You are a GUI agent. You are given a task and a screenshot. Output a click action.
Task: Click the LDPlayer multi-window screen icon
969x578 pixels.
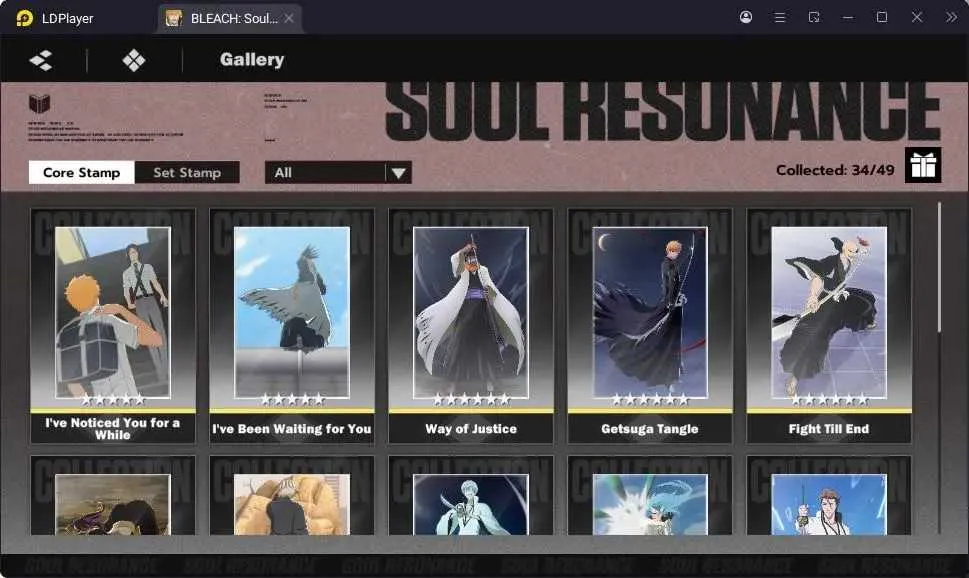814,17
